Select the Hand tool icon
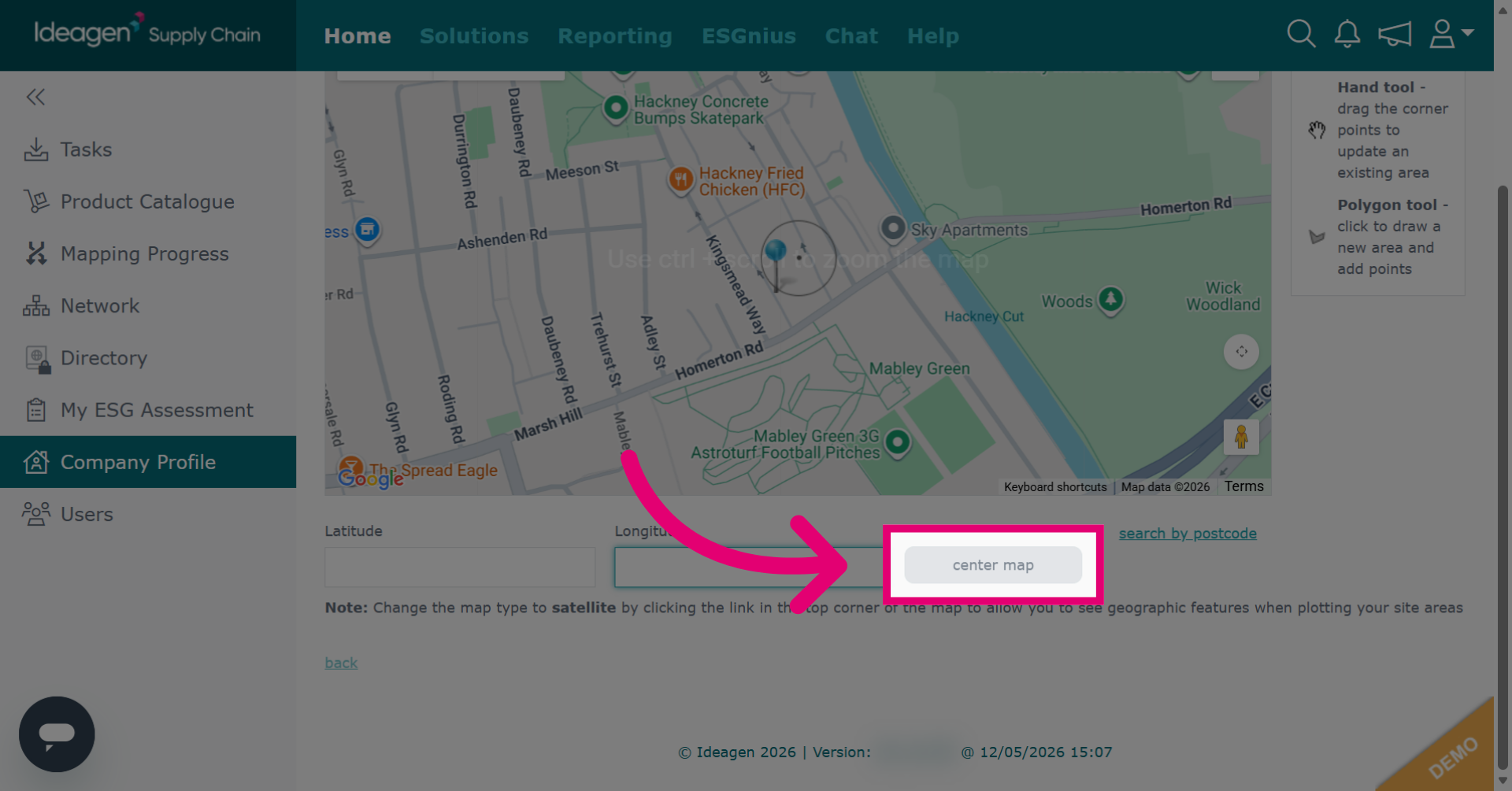This screenshot has width=1512, height=791. click(1317, 130)
